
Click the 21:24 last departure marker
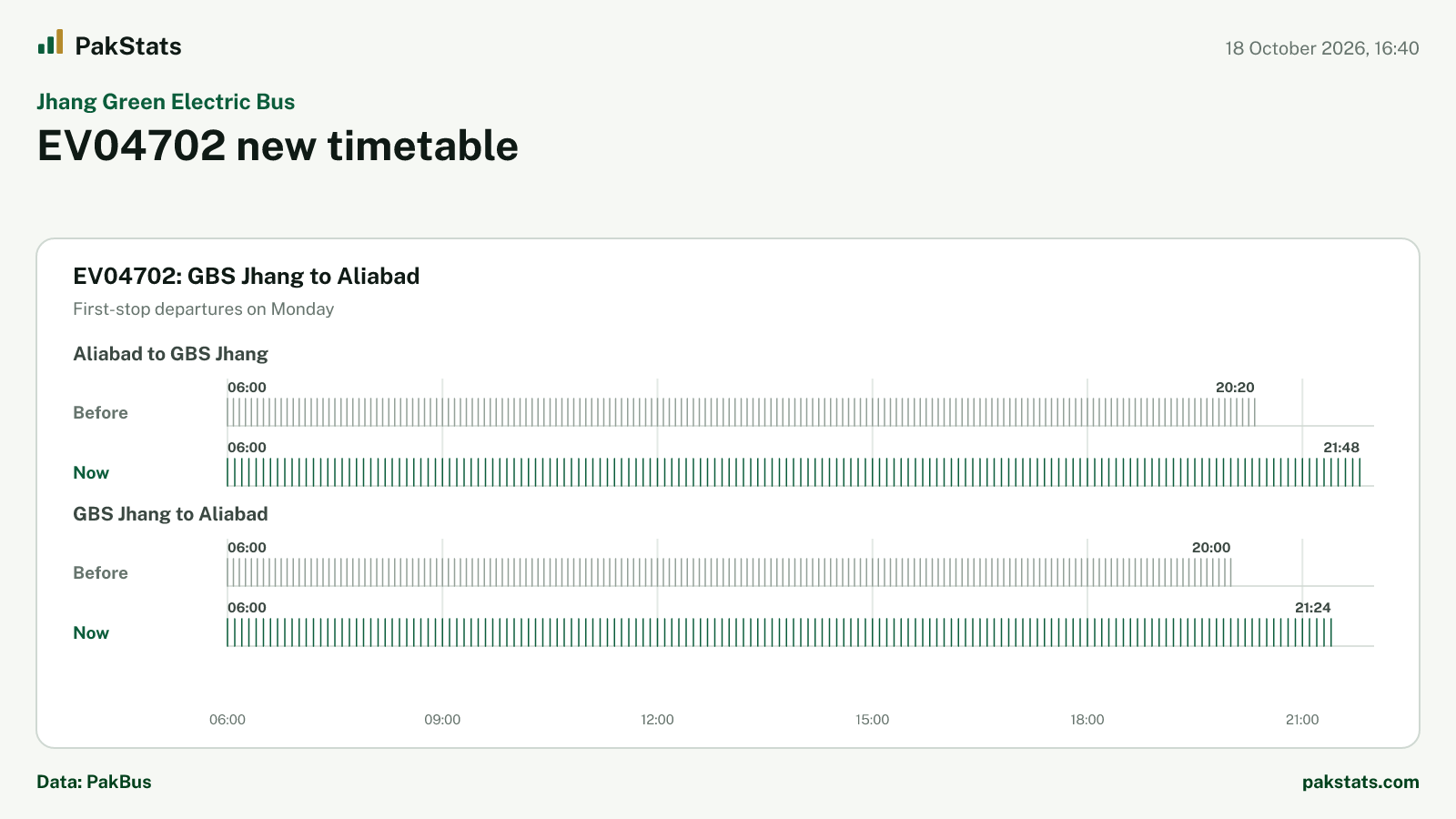point(1312,608)
